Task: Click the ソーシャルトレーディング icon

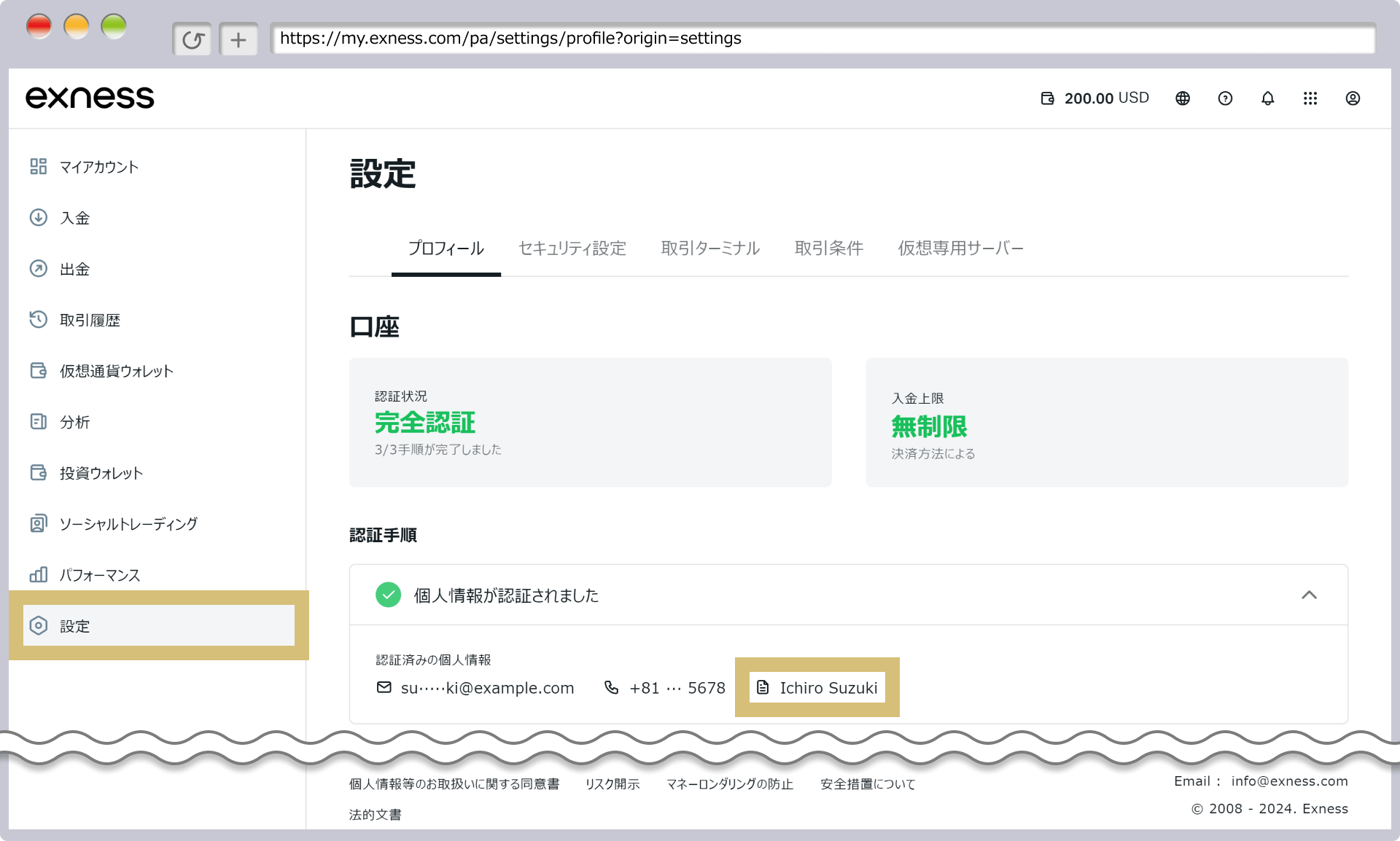Action: (x=39, y=524)
